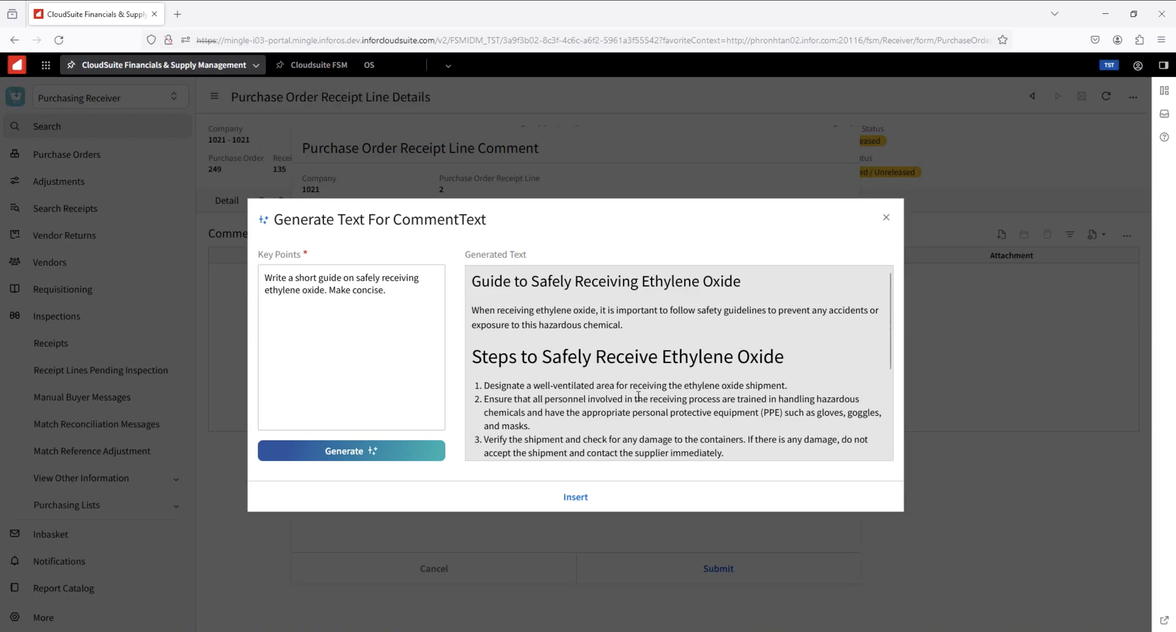Screen dimensions: 1176x632
Task: Open Receipts in sidebar
Action: click(x=50, y=343)
